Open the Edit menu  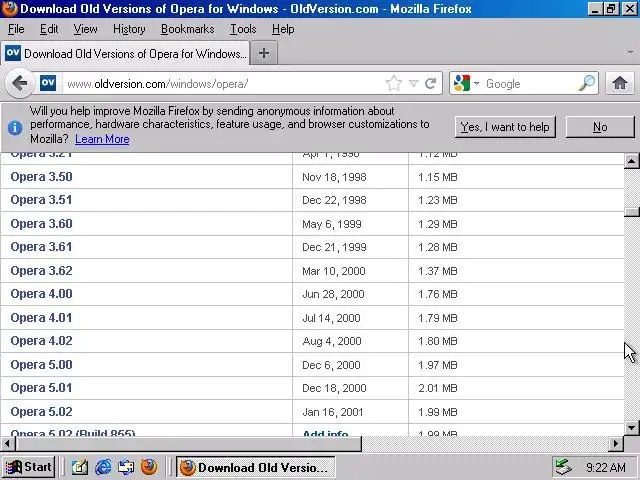[x=49, y=29]
